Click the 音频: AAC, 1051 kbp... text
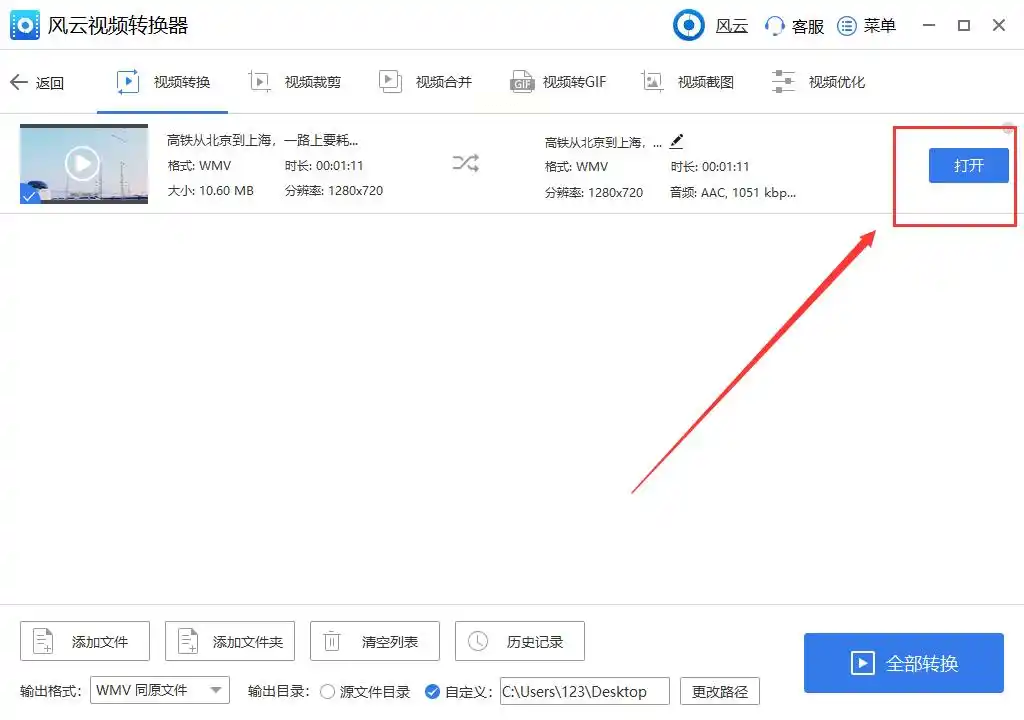This screenshot has height=720, width=1024. [733, 193]
